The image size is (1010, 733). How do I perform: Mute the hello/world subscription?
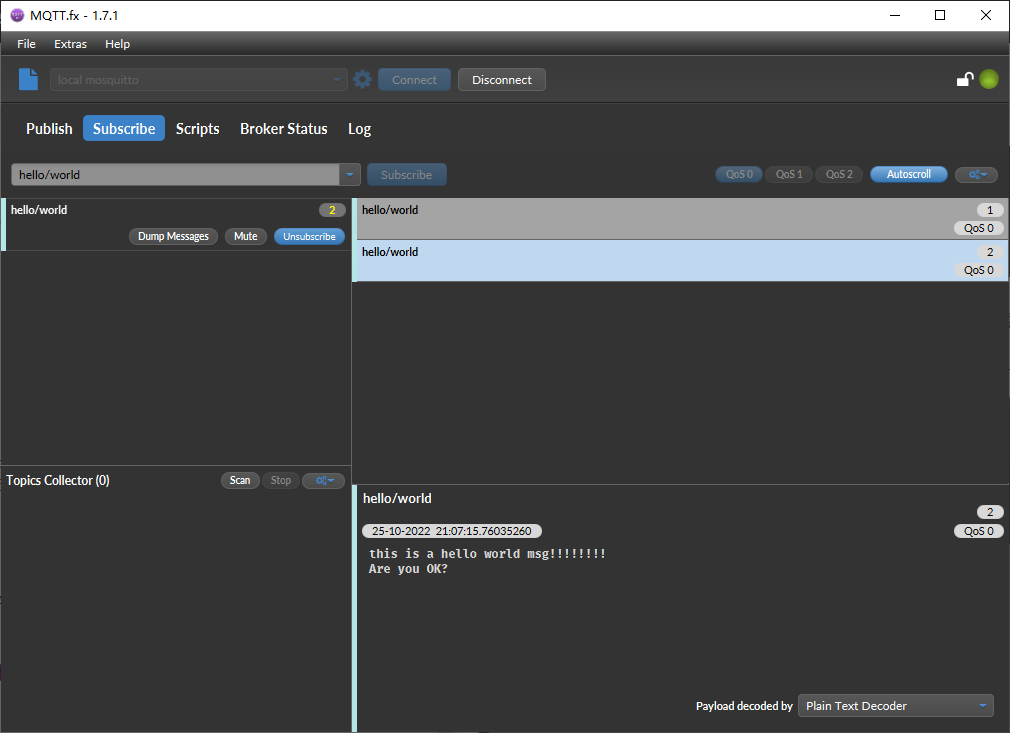coord(245,236)
